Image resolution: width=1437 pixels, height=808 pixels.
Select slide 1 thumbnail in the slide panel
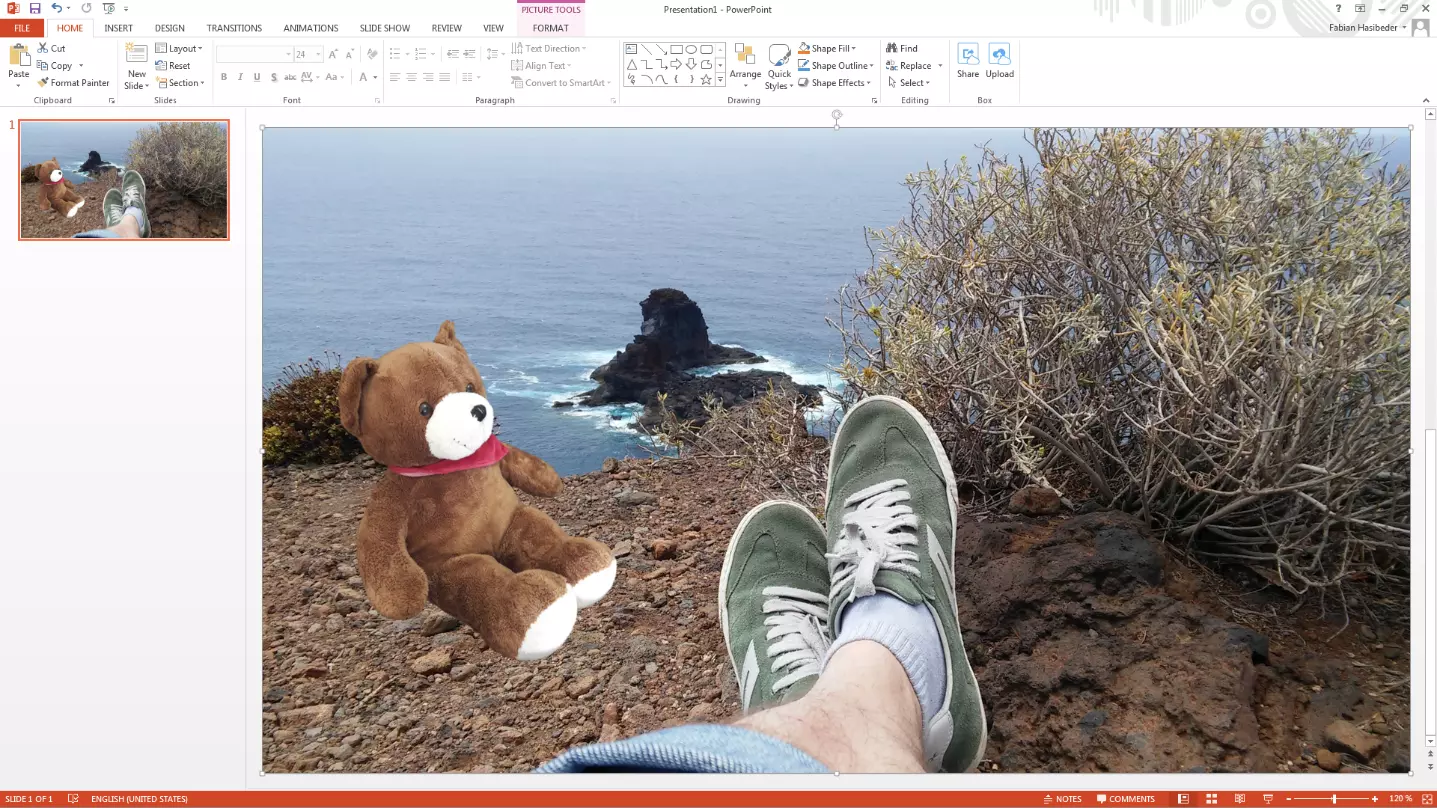(x=124, y=180)
